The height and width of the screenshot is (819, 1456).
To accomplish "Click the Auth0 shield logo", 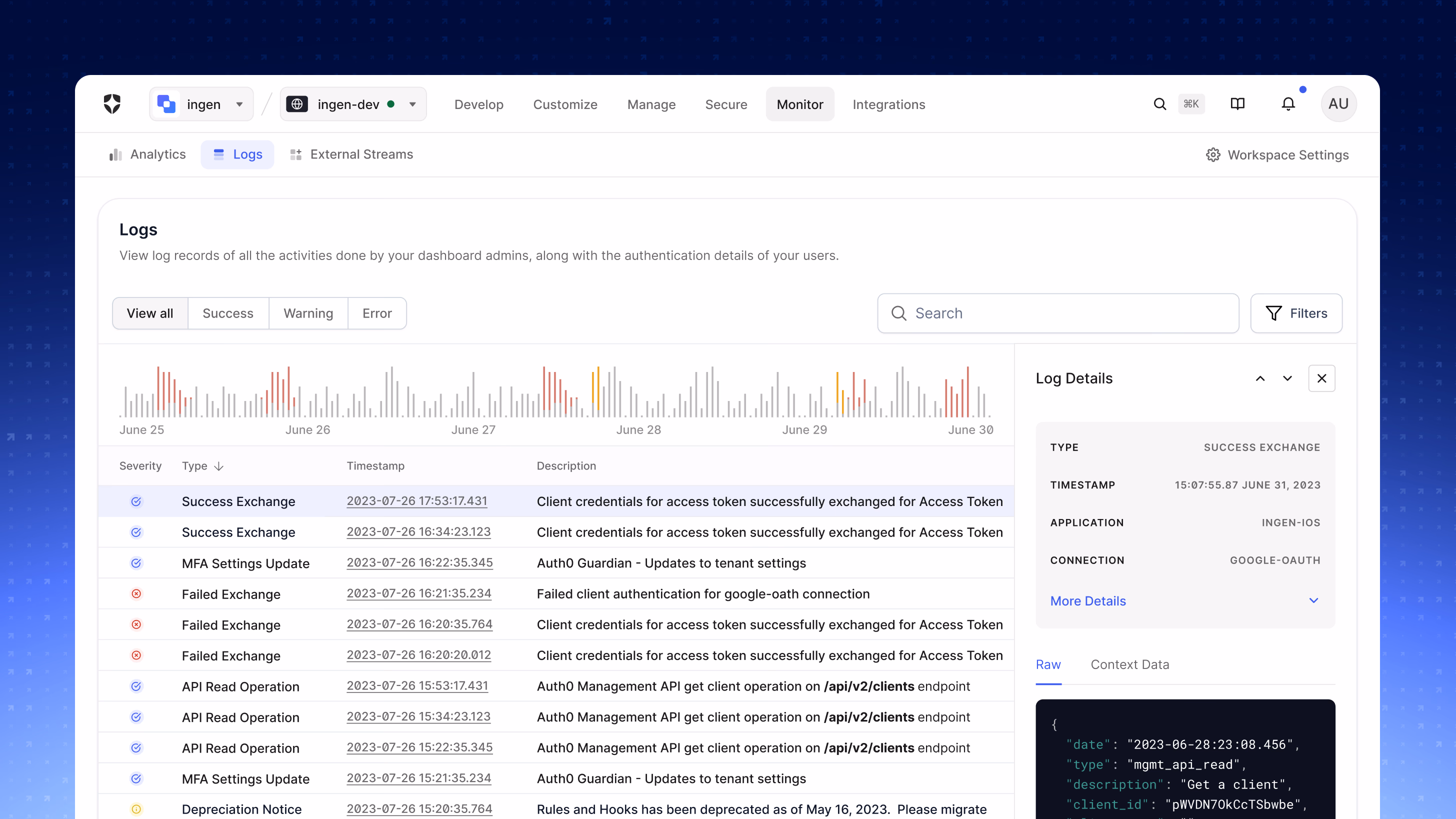I will click(x=112, y=104).
